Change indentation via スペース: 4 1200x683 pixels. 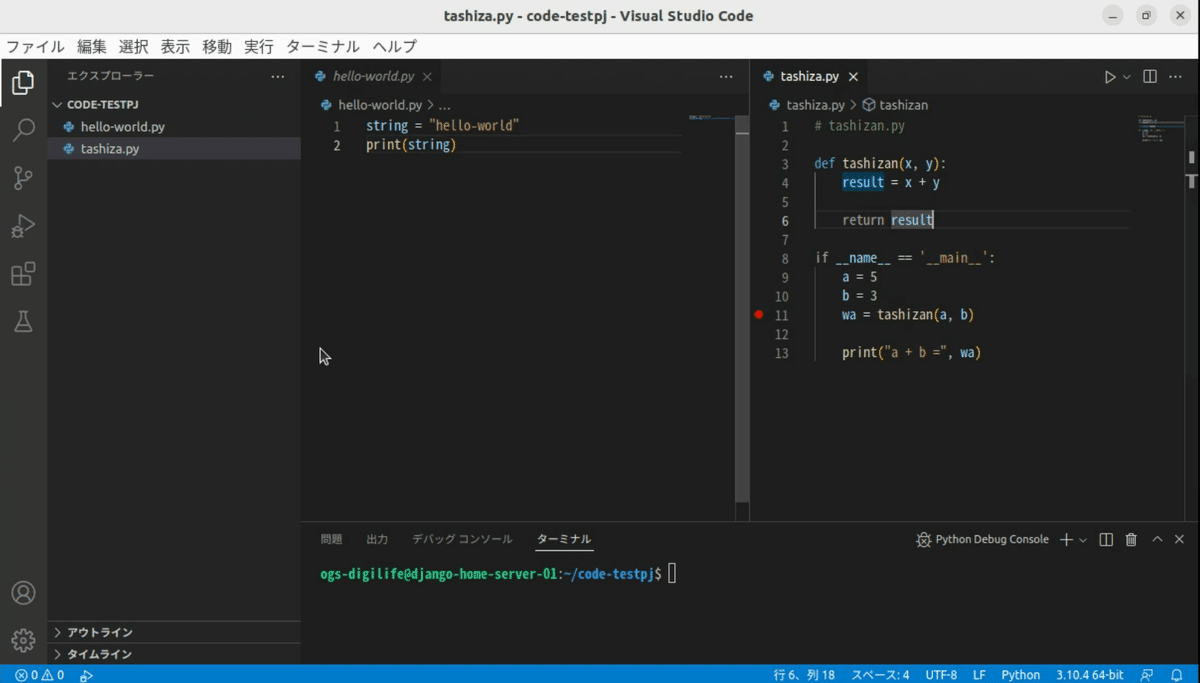[x=880, y=675]
